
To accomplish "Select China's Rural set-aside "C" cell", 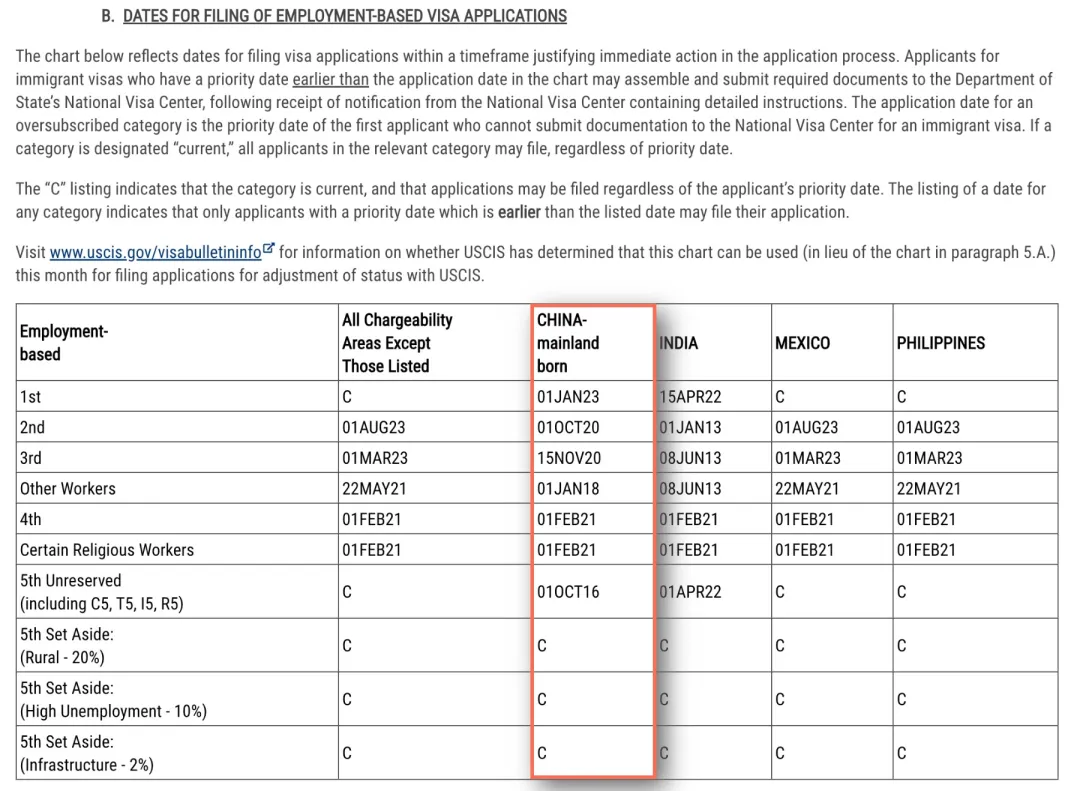I will 542,646.
